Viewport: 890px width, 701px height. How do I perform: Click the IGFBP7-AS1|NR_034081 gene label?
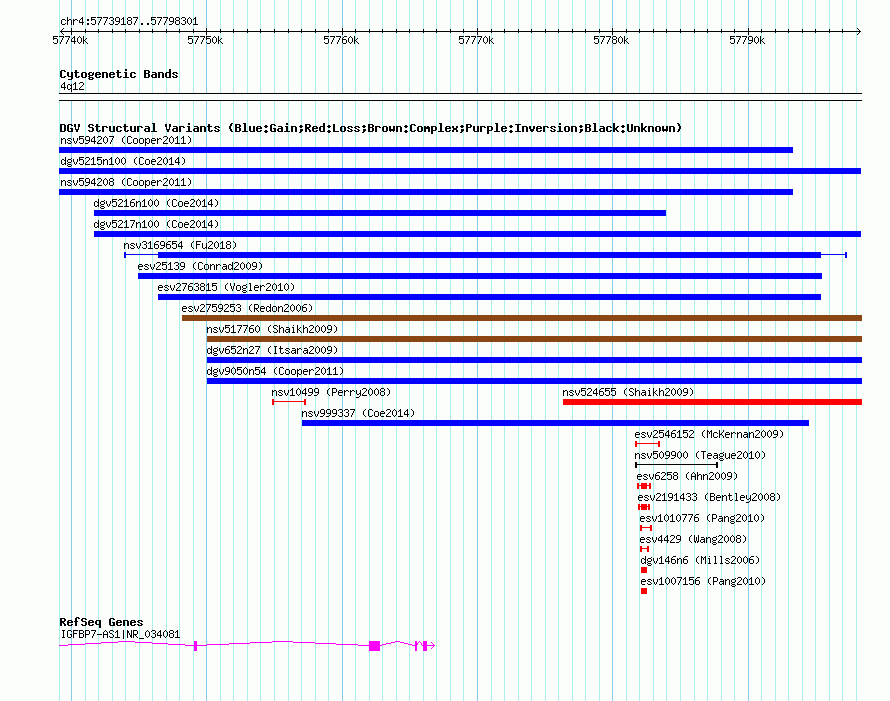[x=120, y=634]
